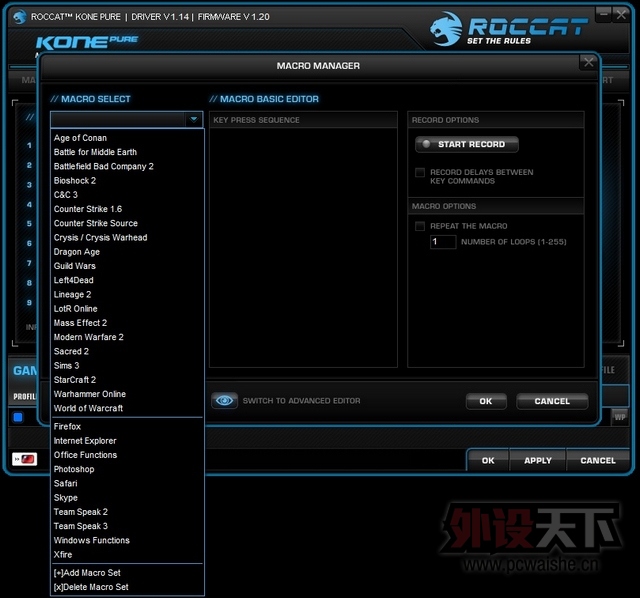Select Age of Conan macro set
Image resolution: width=640 pixels, height=598 pixels.
pos(127,138)
